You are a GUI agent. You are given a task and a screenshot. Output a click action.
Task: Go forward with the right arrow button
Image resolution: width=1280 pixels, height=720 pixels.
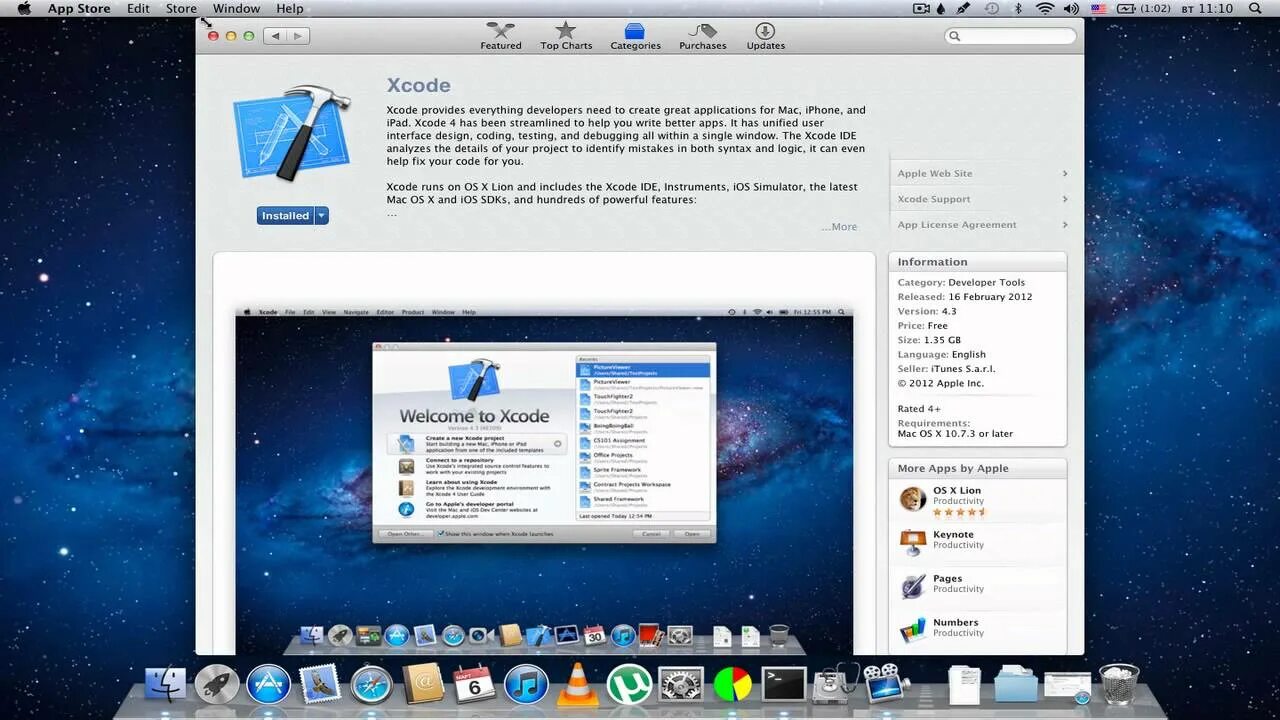(298, 36)
